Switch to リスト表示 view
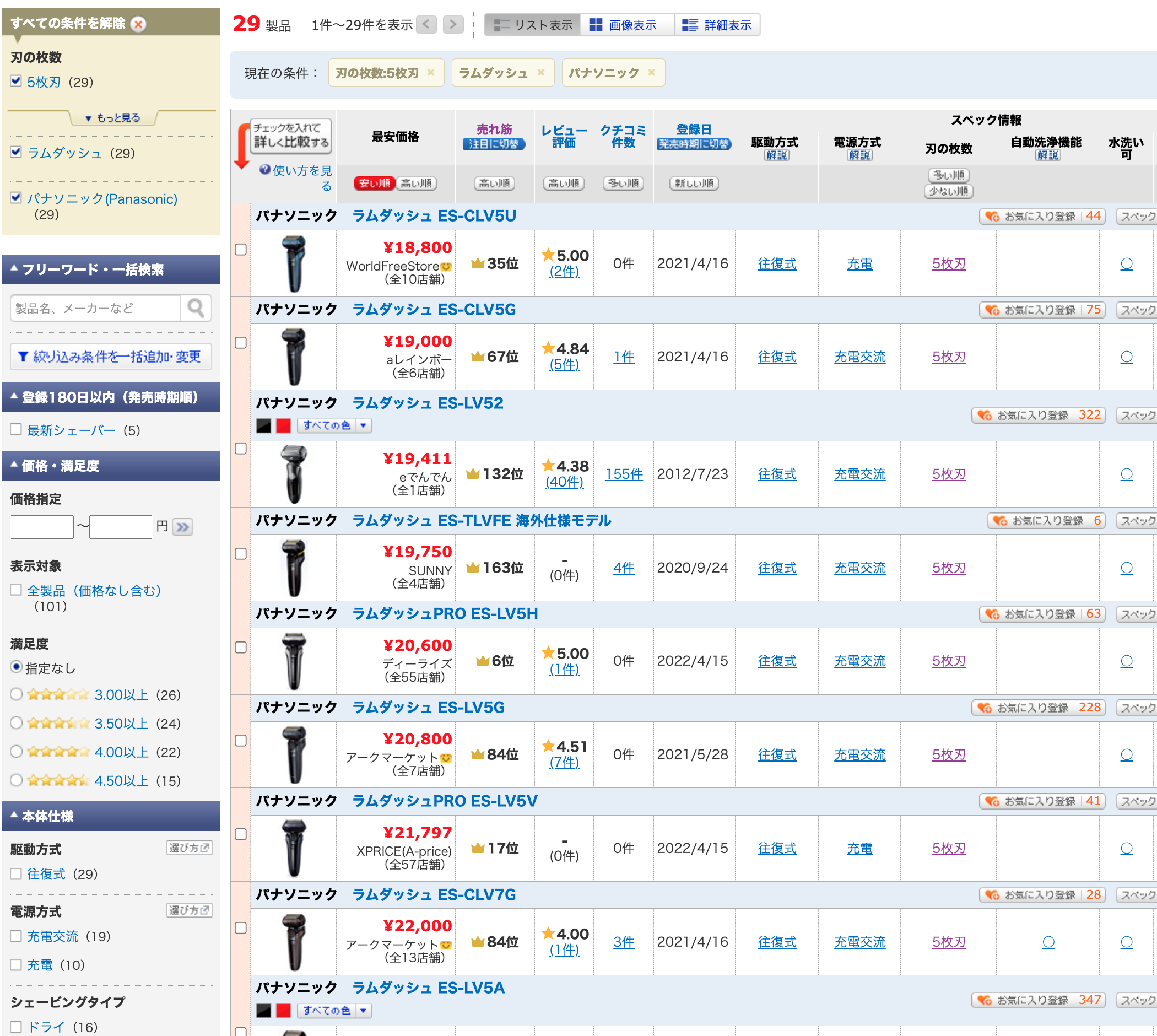 (x=533, y=25)
